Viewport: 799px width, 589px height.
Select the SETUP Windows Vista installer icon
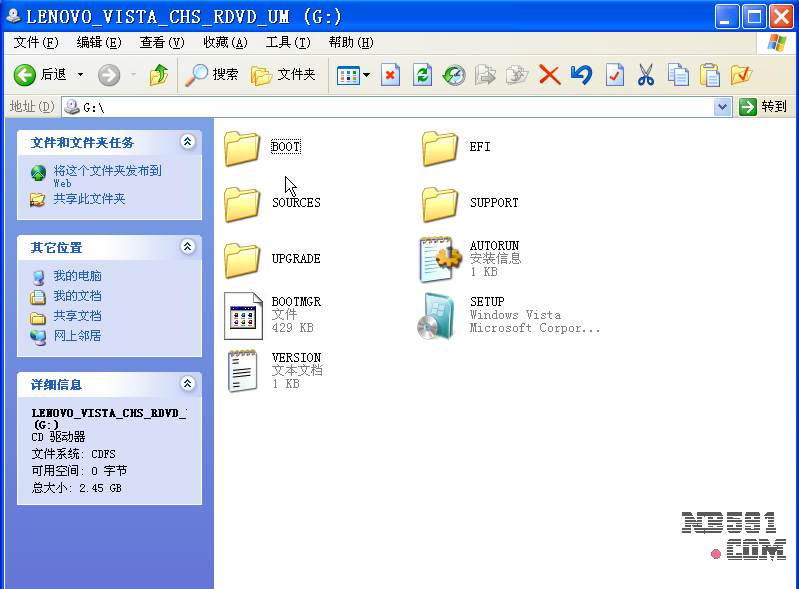click(x=436, y=316)
